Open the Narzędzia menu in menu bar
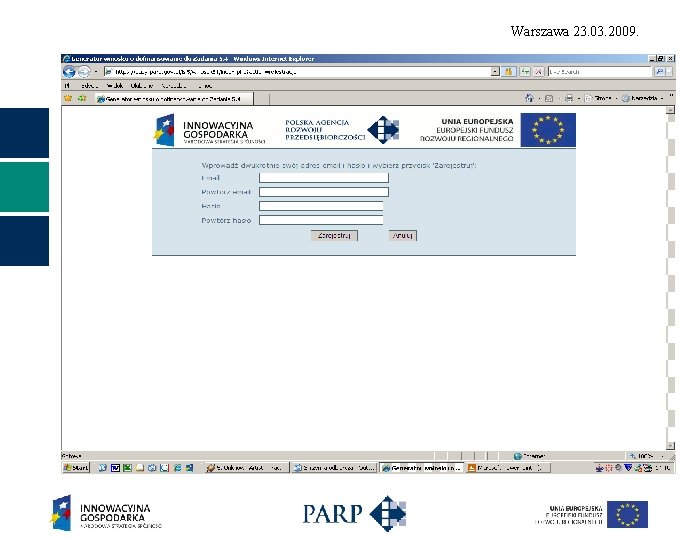This screenshot has width=700, height=539. point(173,85)
